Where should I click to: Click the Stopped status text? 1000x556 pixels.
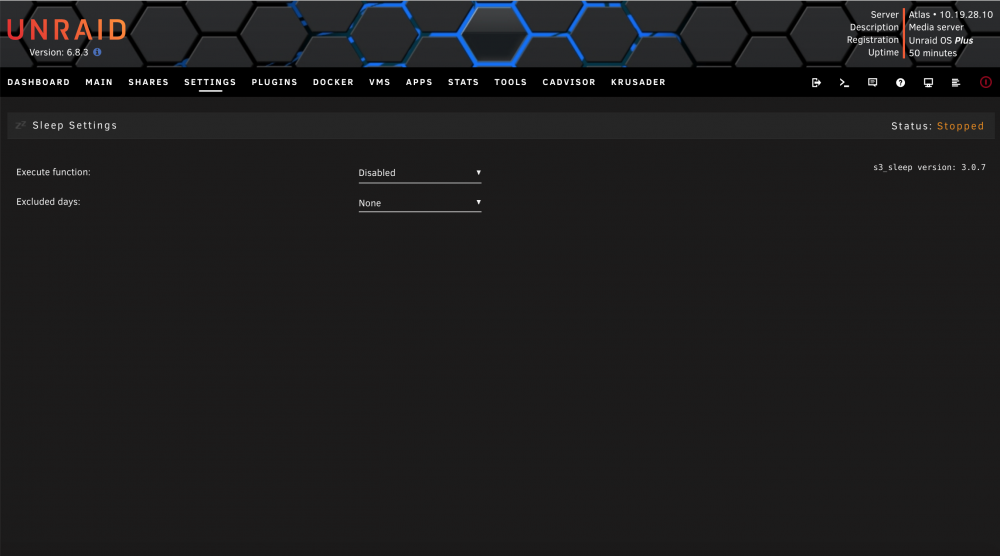[960, 126]
